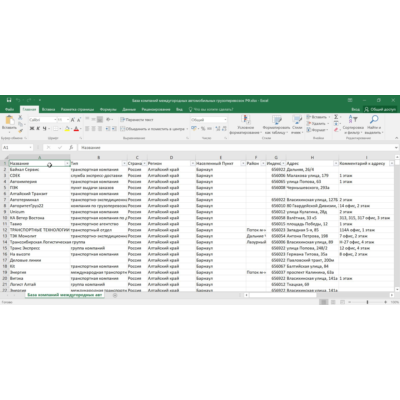400x400 pixels.
Task: Switch to the Вставка ribbon tab
Action: pos(48,109)
